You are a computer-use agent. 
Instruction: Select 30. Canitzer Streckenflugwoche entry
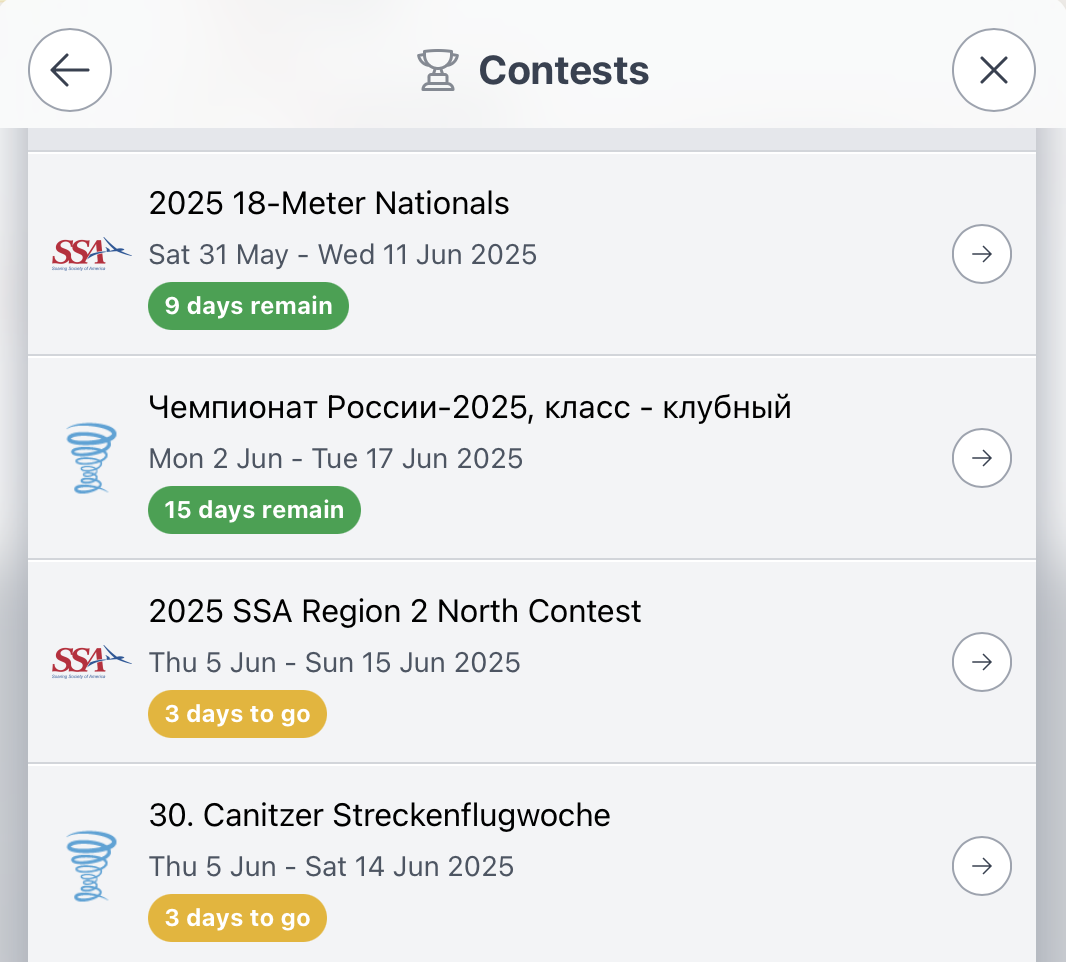click(x=379, y=815)
